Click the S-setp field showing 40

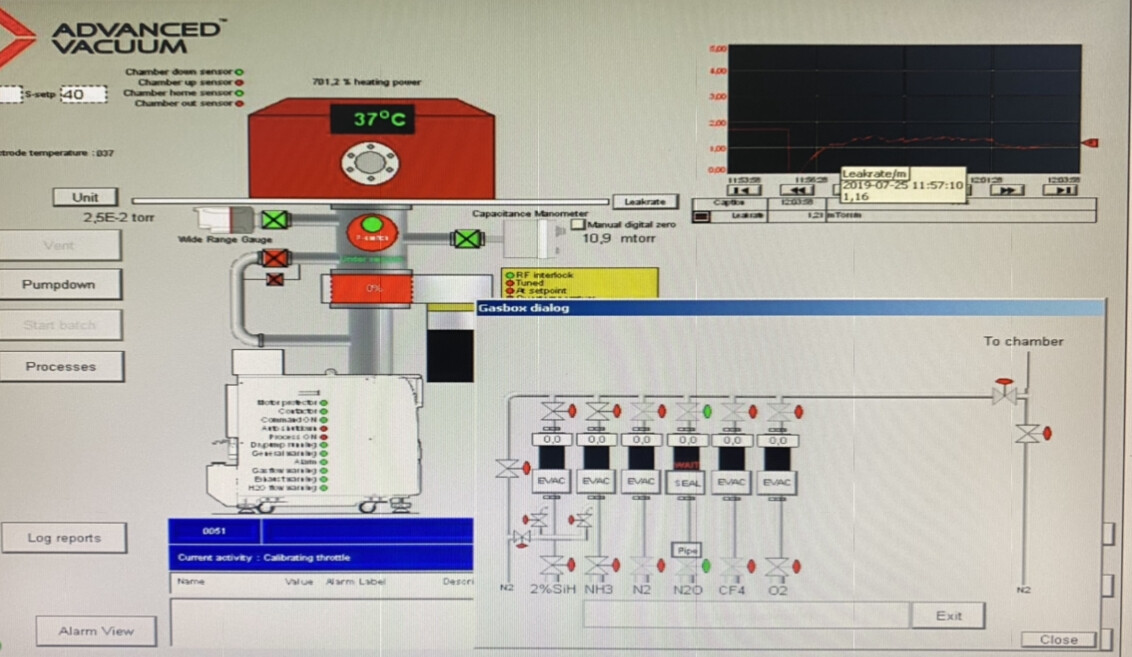(83, 94)
